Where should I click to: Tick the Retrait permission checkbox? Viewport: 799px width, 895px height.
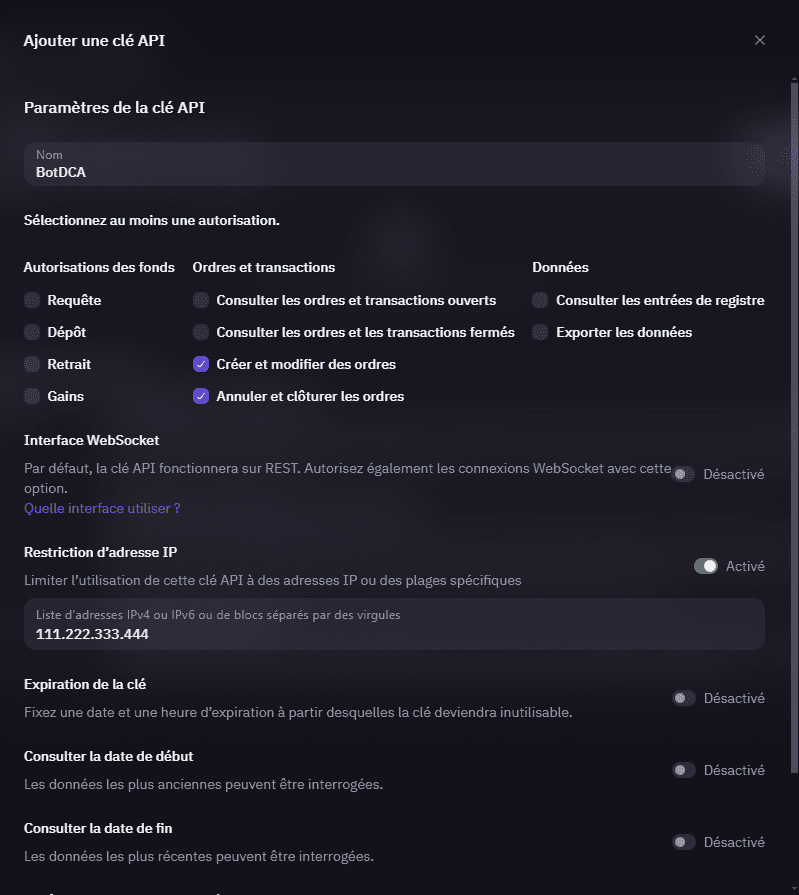tap(33, 364)
